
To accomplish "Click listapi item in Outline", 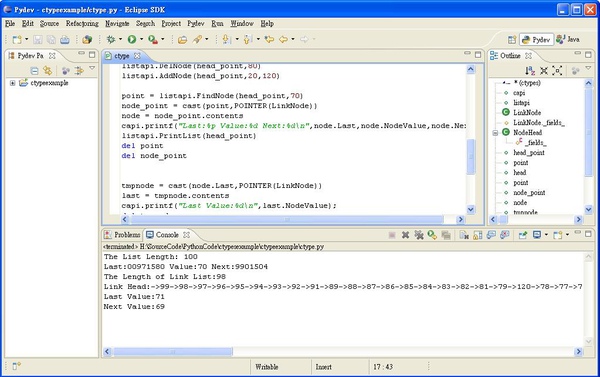I will [521, 103].
